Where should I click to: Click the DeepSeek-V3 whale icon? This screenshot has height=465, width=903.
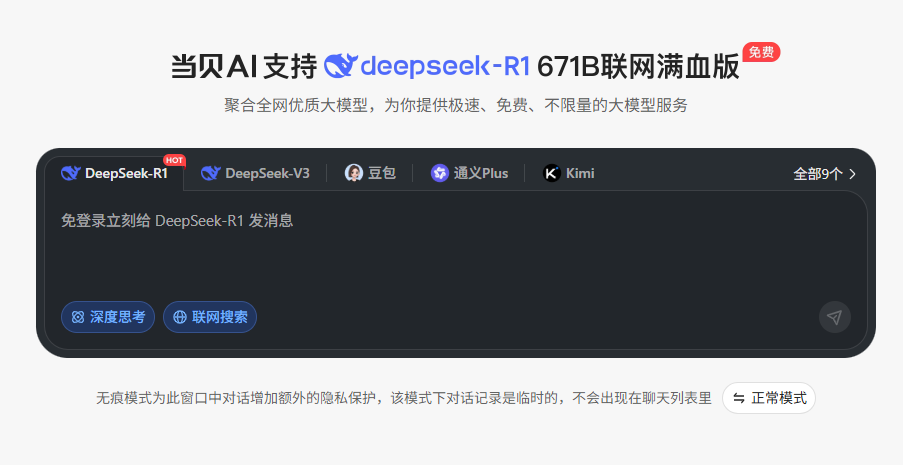(210, 173)
